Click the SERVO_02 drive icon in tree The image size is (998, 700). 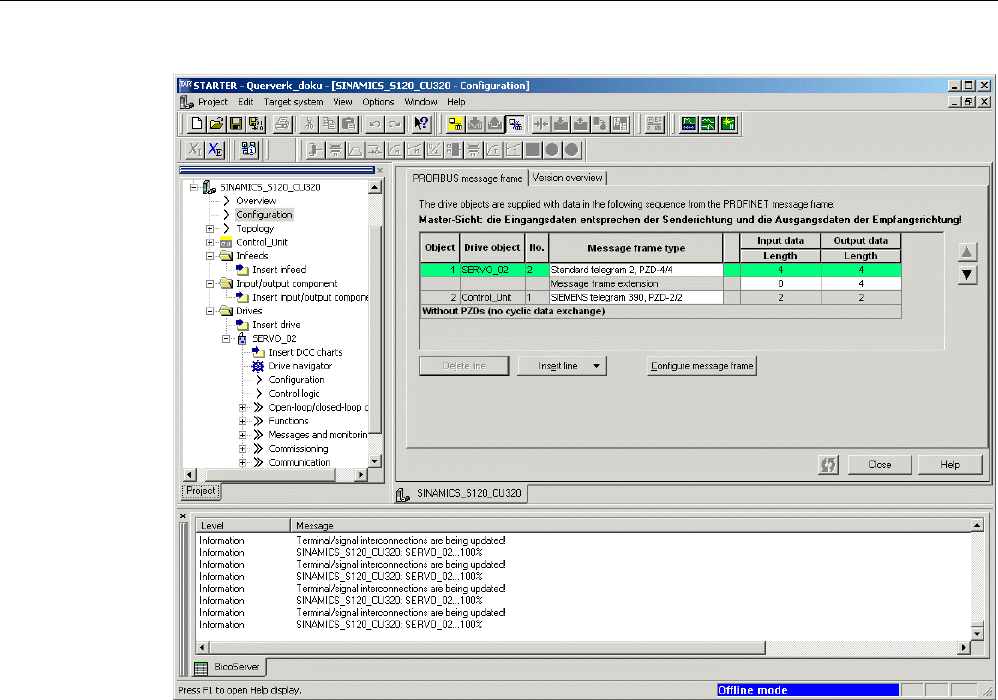[242, 339]
